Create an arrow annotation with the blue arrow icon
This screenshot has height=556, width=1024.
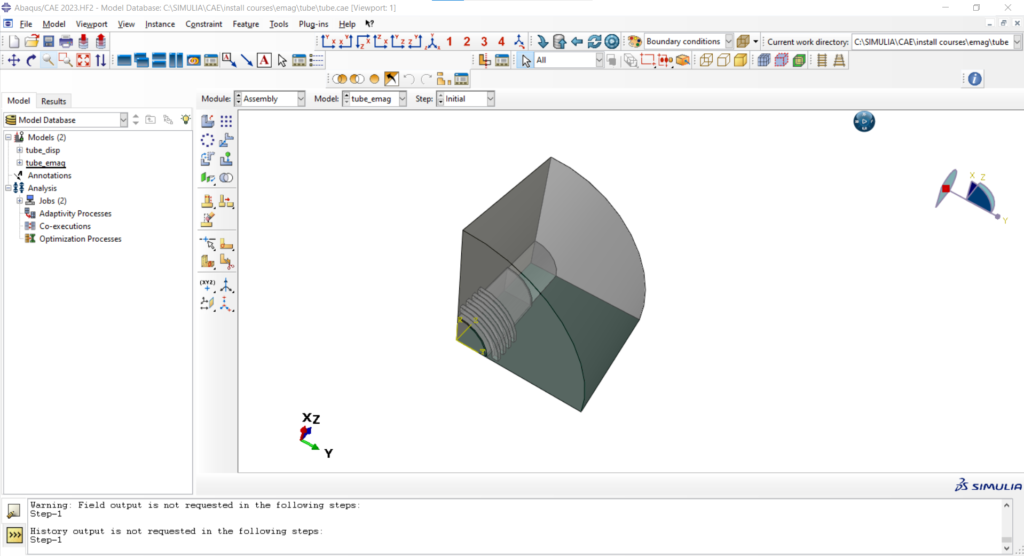tap(246, 60)
